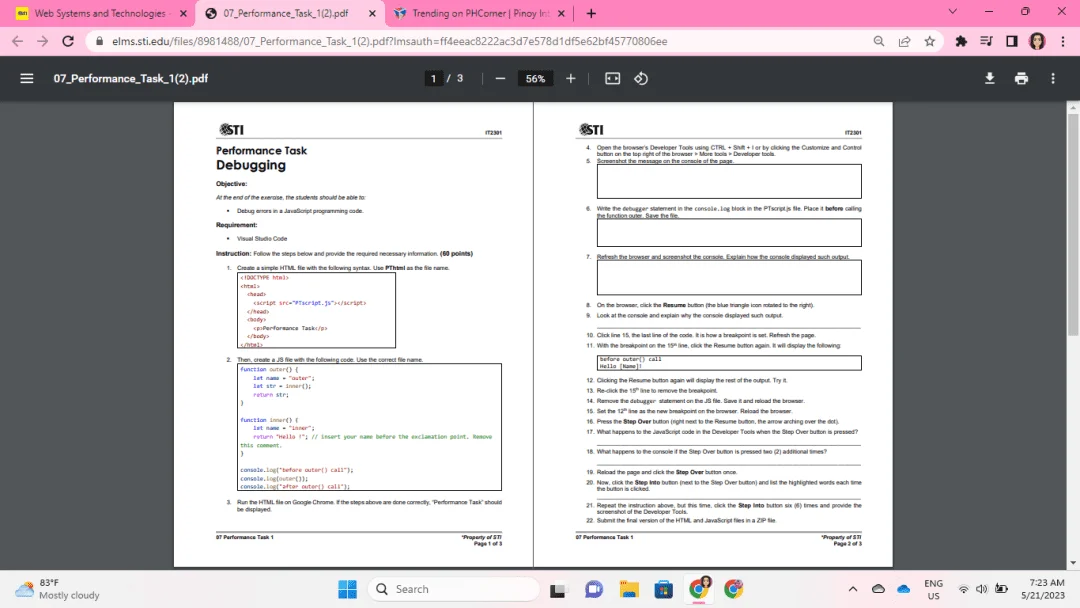Open the Extensions puzzle icon
Image resolution: width=1080 pixels, height=608 pixels.
click(x=961, y=41)
